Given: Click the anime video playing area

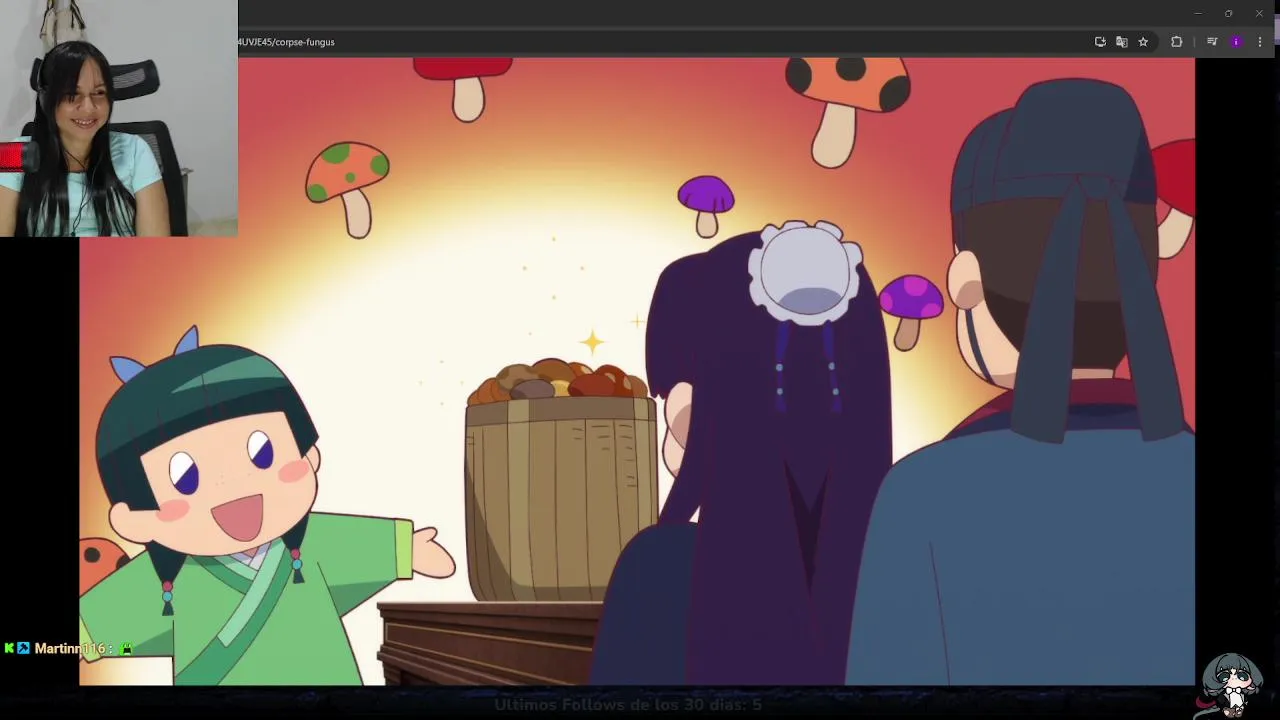Looking at the screenshot, I should [637, 371].
